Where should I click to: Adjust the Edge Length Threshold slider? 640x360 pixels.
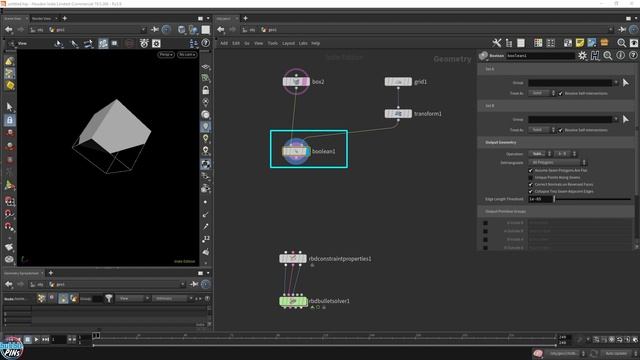tap(593, 199)
